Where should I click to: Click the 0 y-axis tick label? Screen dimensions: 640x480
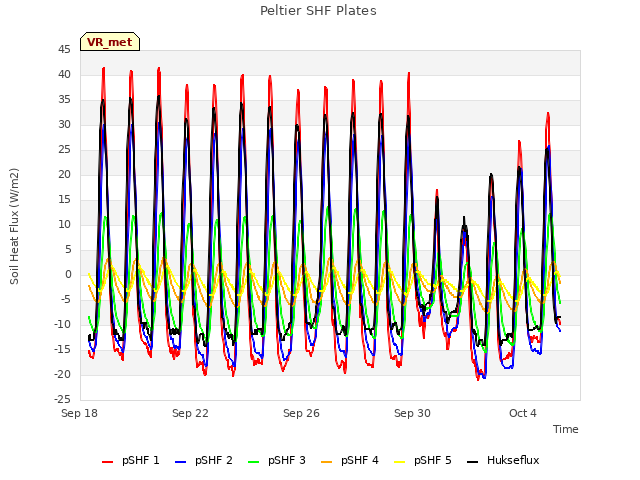click(68, 275)
